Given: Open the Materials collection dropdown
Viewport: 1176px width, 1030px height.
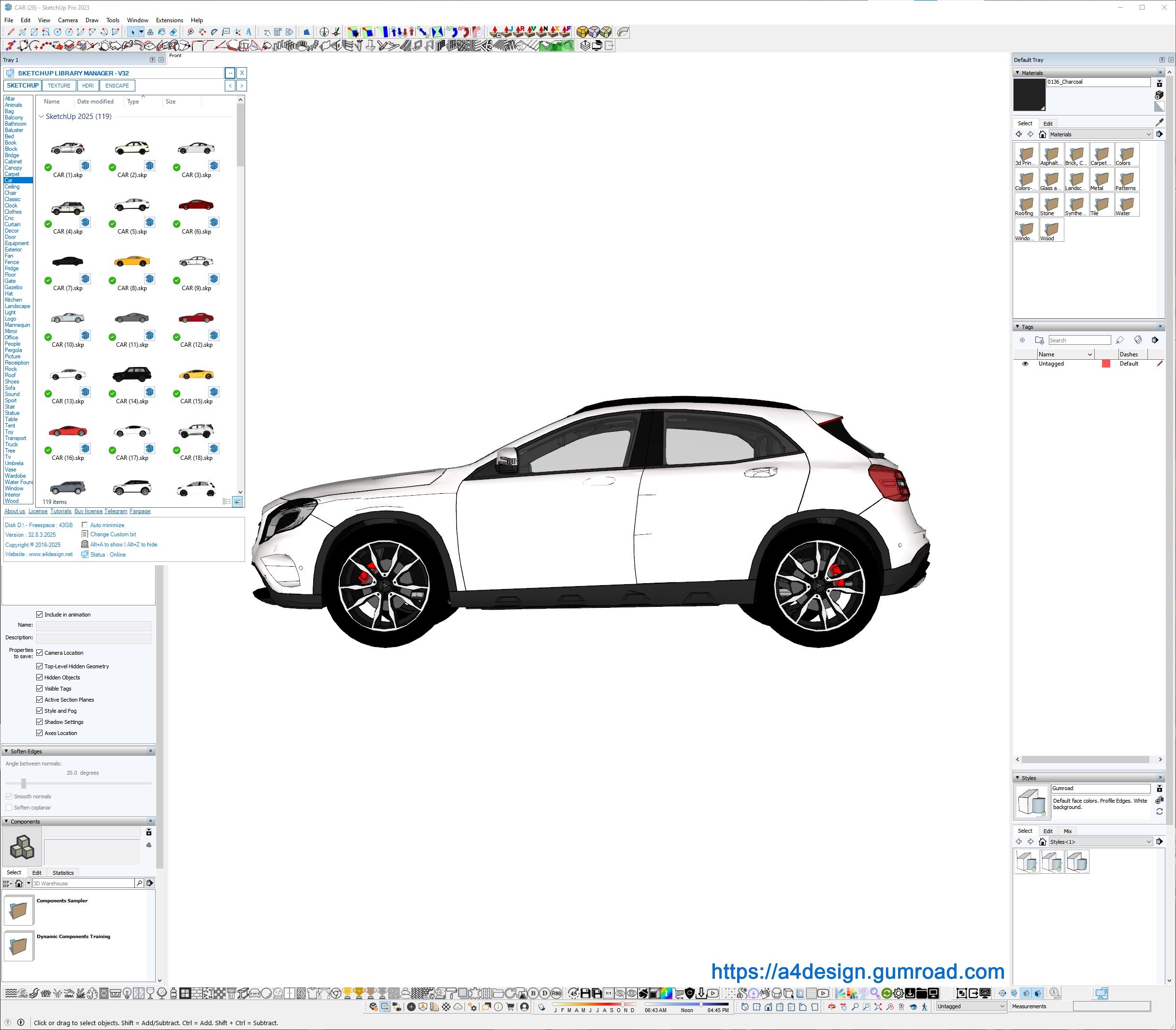Looking at the screenshot, I should pos(1148,134).
